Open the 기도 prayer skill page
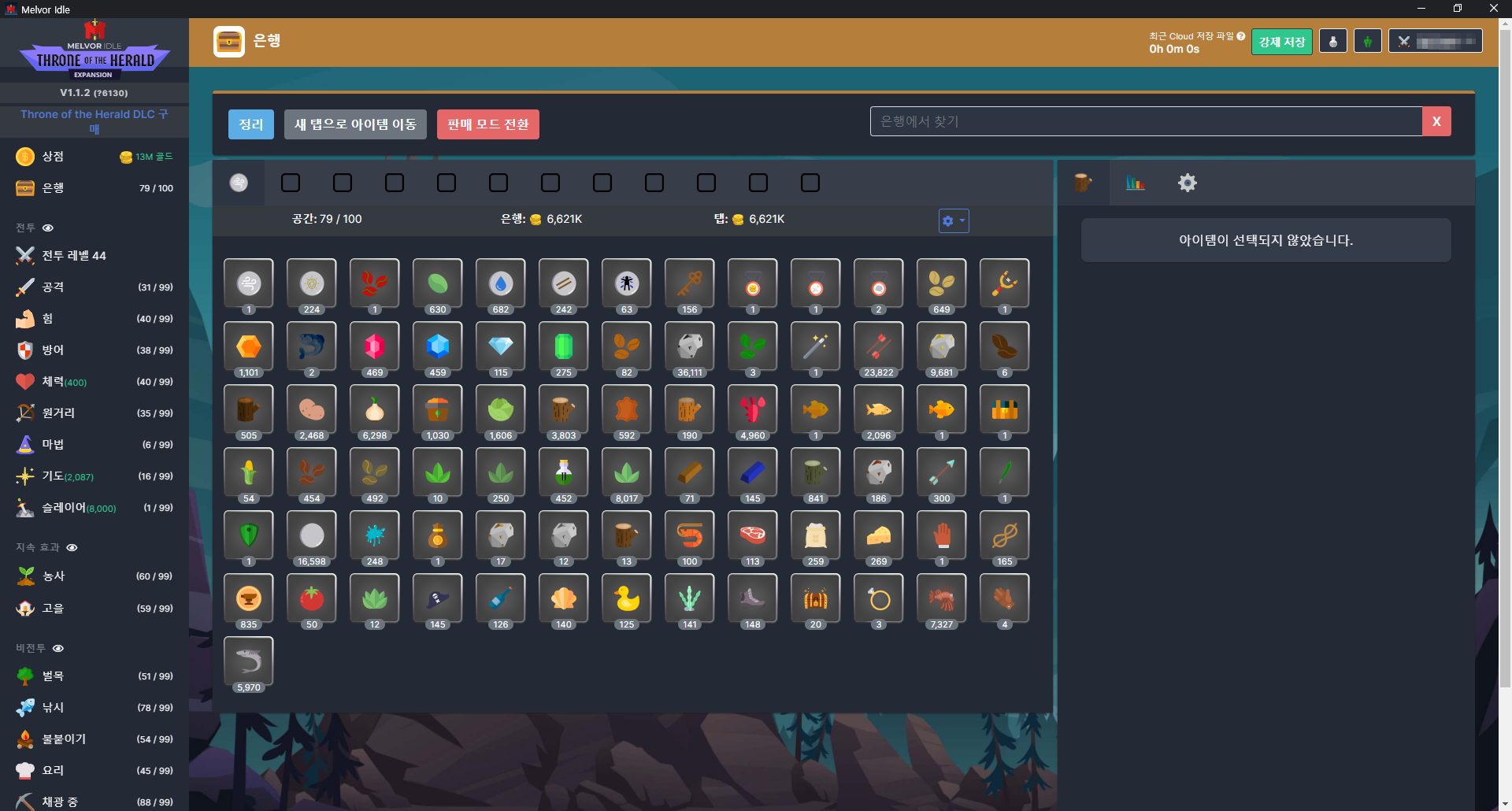The width and height of the screenshot is (1512, 811). (x=94, y=476)
